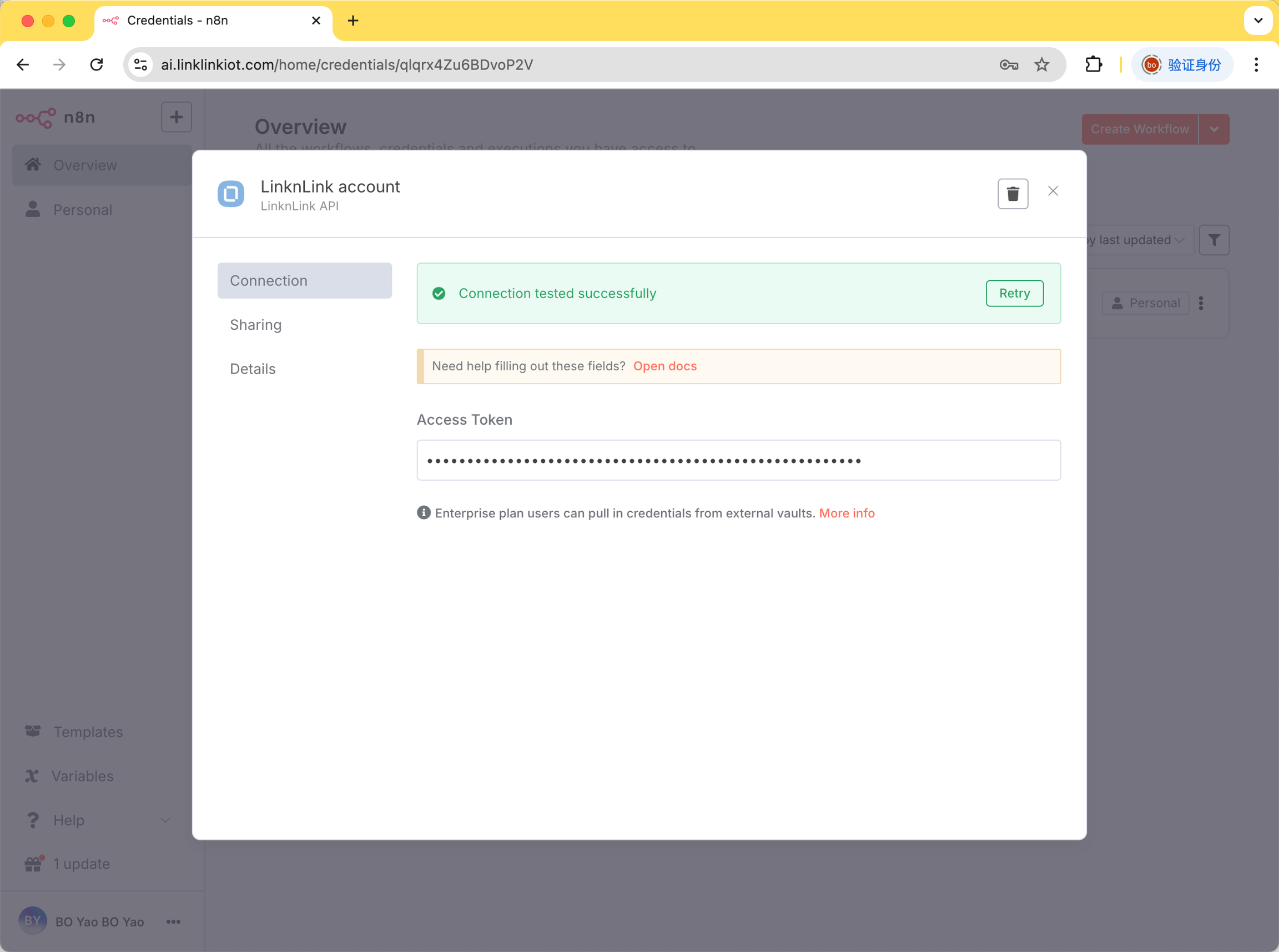Click the filter funnel icon
Image resolution: width=1279 pixels, height=952 pixels.
click(1213, 240)
